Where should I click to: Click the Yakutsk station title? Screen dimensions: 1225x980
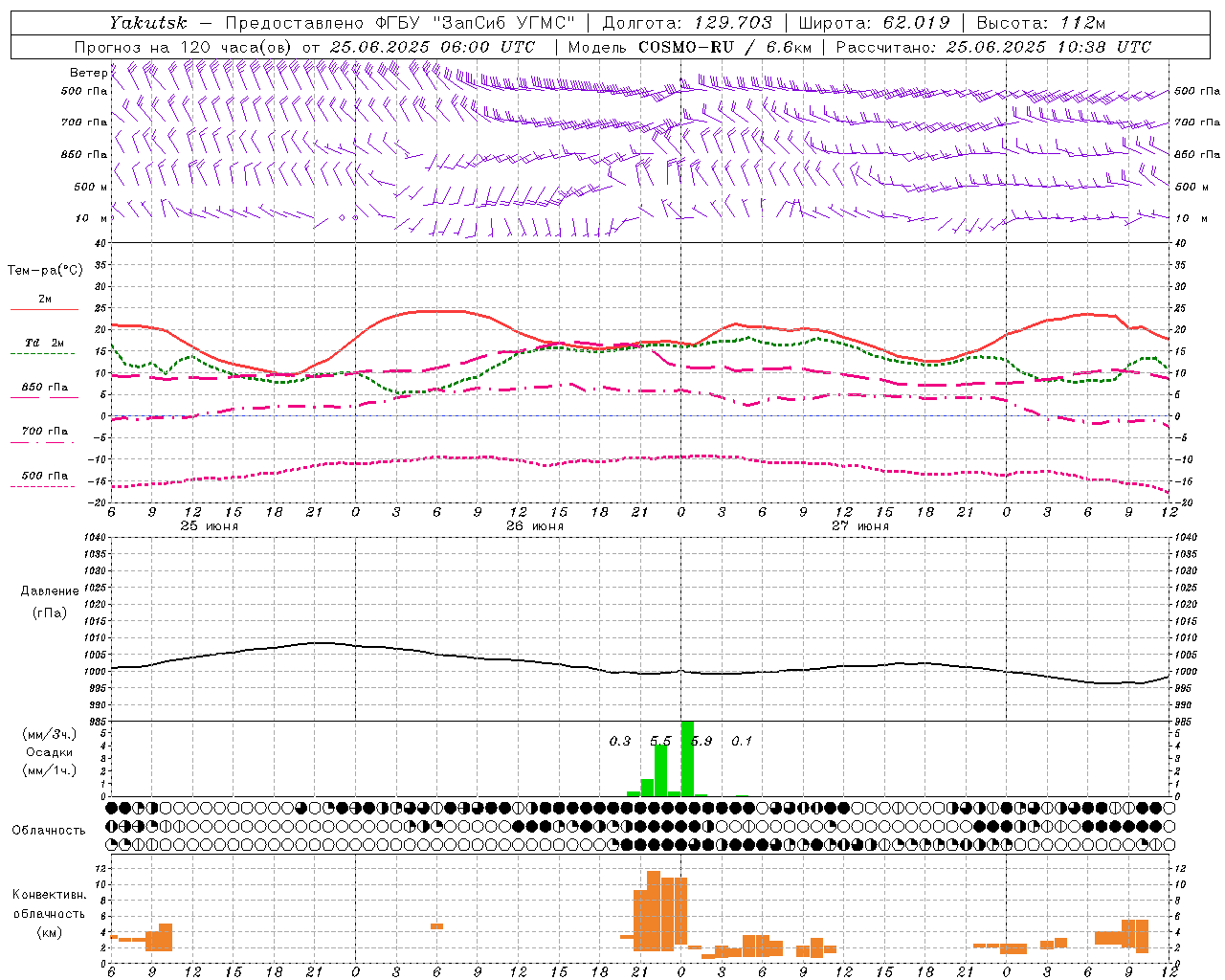point(147,22)
